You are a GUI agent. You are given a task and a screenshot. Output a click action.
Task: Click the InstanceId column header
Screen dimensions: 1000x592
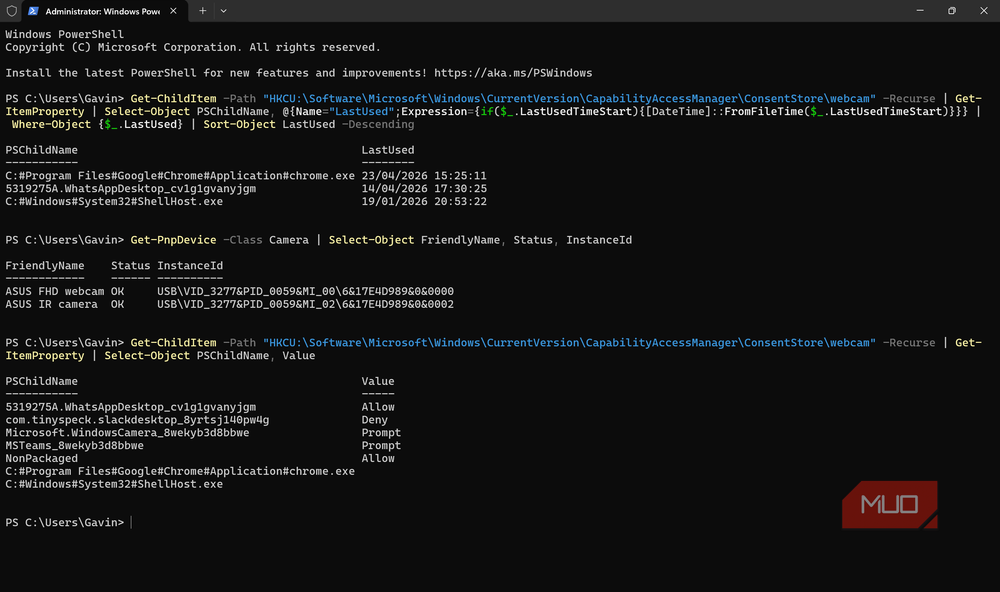point(190,265)
